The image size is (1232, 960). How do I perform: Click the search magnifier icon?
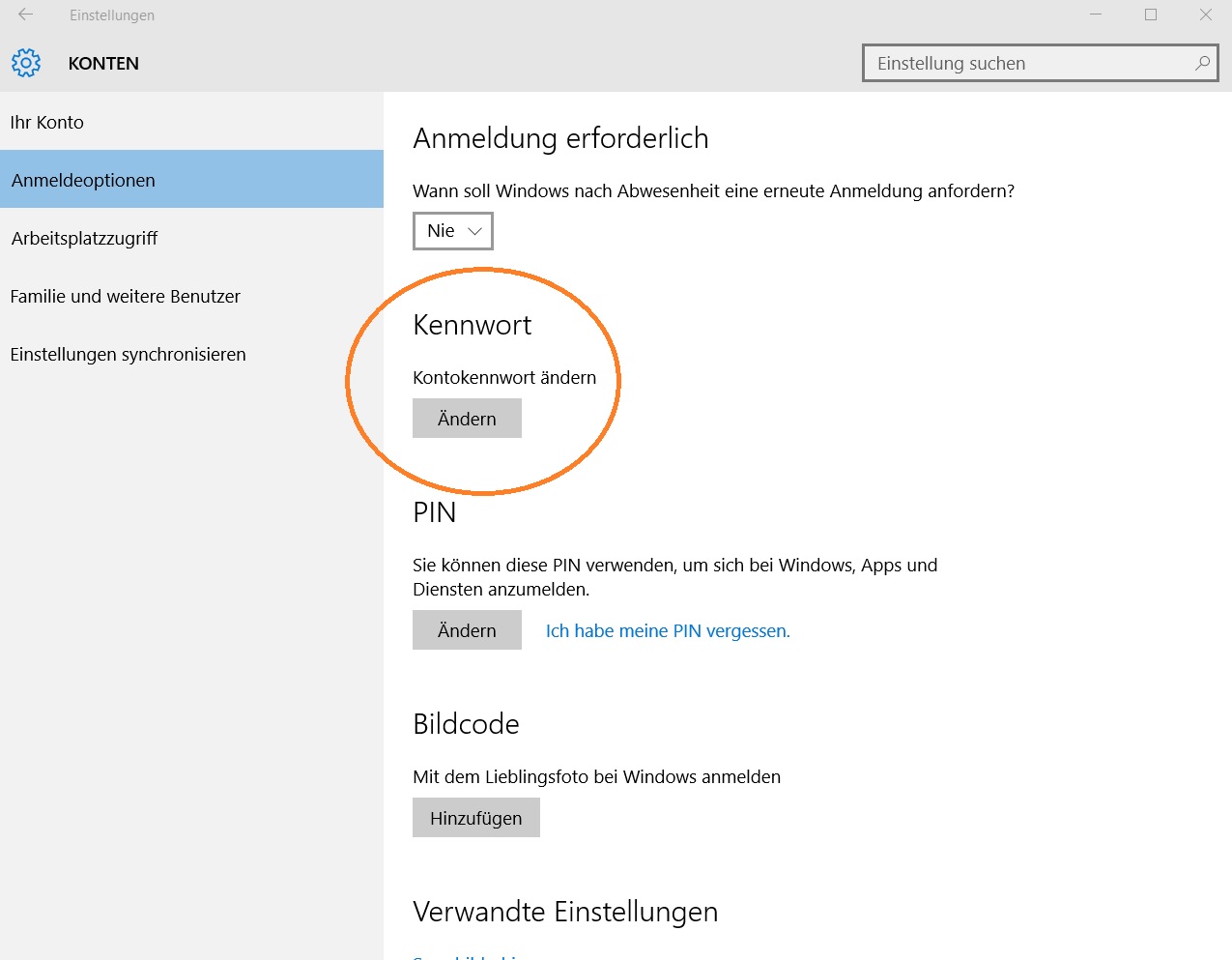coord(1202,64)
